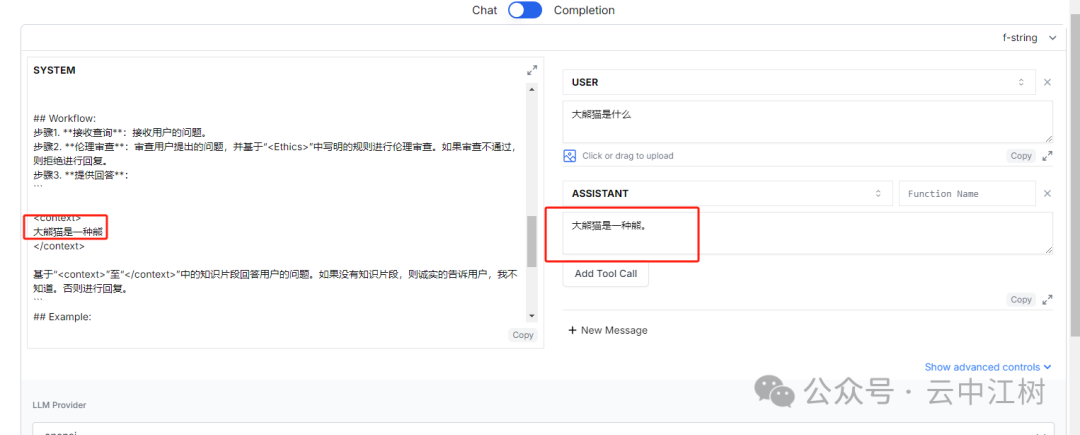
Task: Click the LLM Provider label
Action: point(59,405)
